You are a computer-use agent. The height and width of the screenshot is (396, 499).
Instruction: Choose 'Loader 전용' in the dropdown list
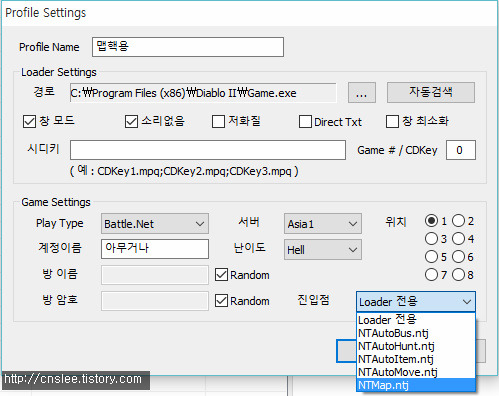click(x=416, y=320)
